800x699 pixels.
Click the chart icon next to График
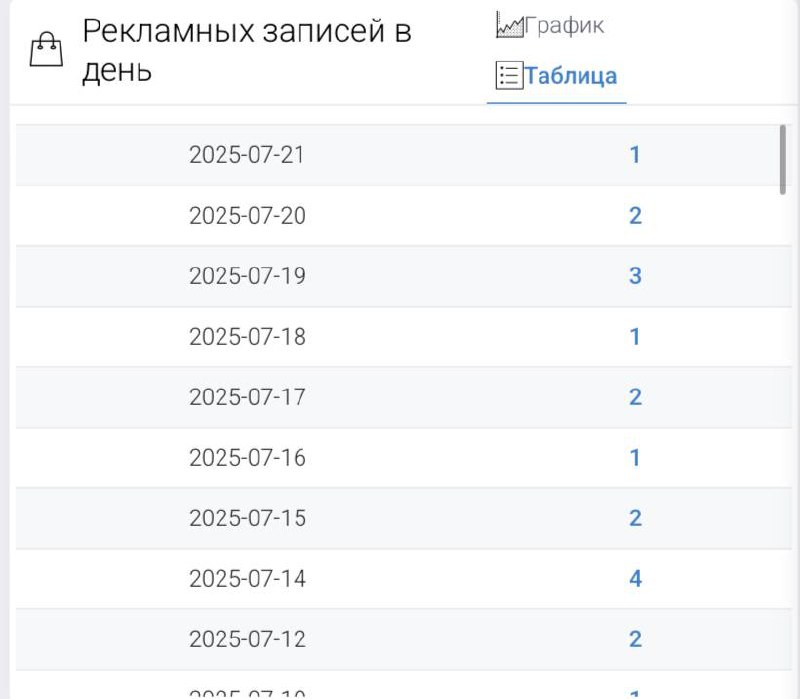pos(509,26)
